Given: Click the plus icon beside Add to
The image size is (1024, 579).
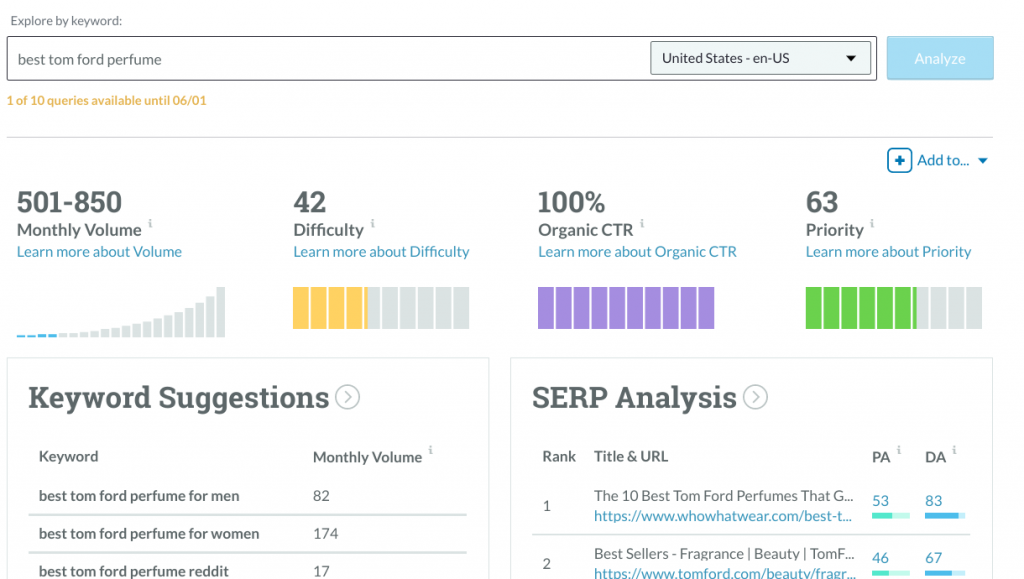Looking at the screenshot, I should [899, 160].
